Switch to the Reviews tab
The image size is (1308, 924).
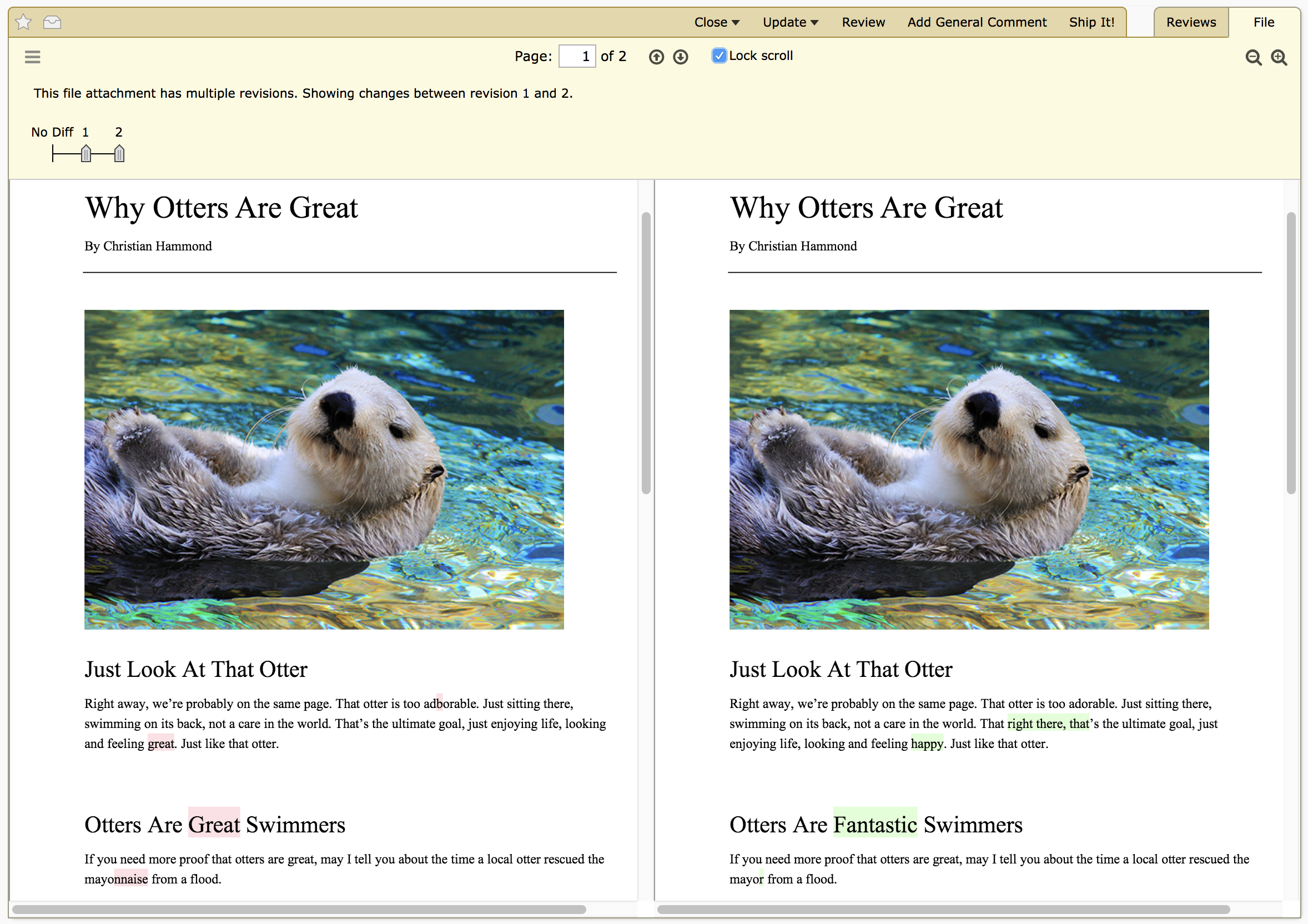1191,22
